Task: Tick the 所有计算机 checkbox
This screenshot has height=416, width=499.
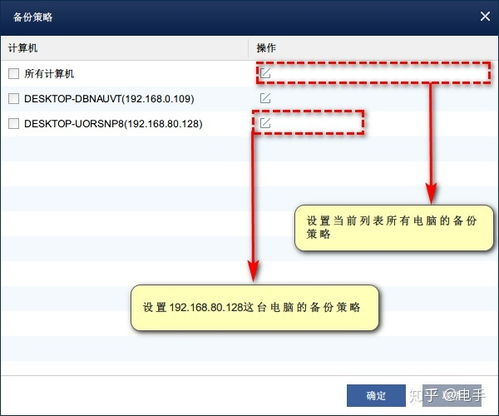Action: click(13, 74)
